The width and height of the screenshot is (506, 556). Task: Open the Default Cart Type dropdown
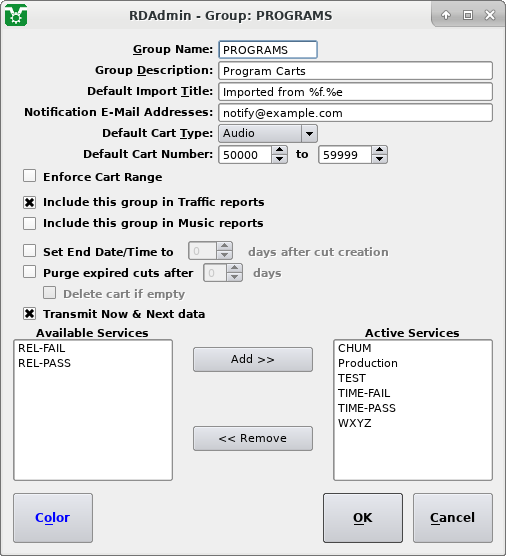268,133
